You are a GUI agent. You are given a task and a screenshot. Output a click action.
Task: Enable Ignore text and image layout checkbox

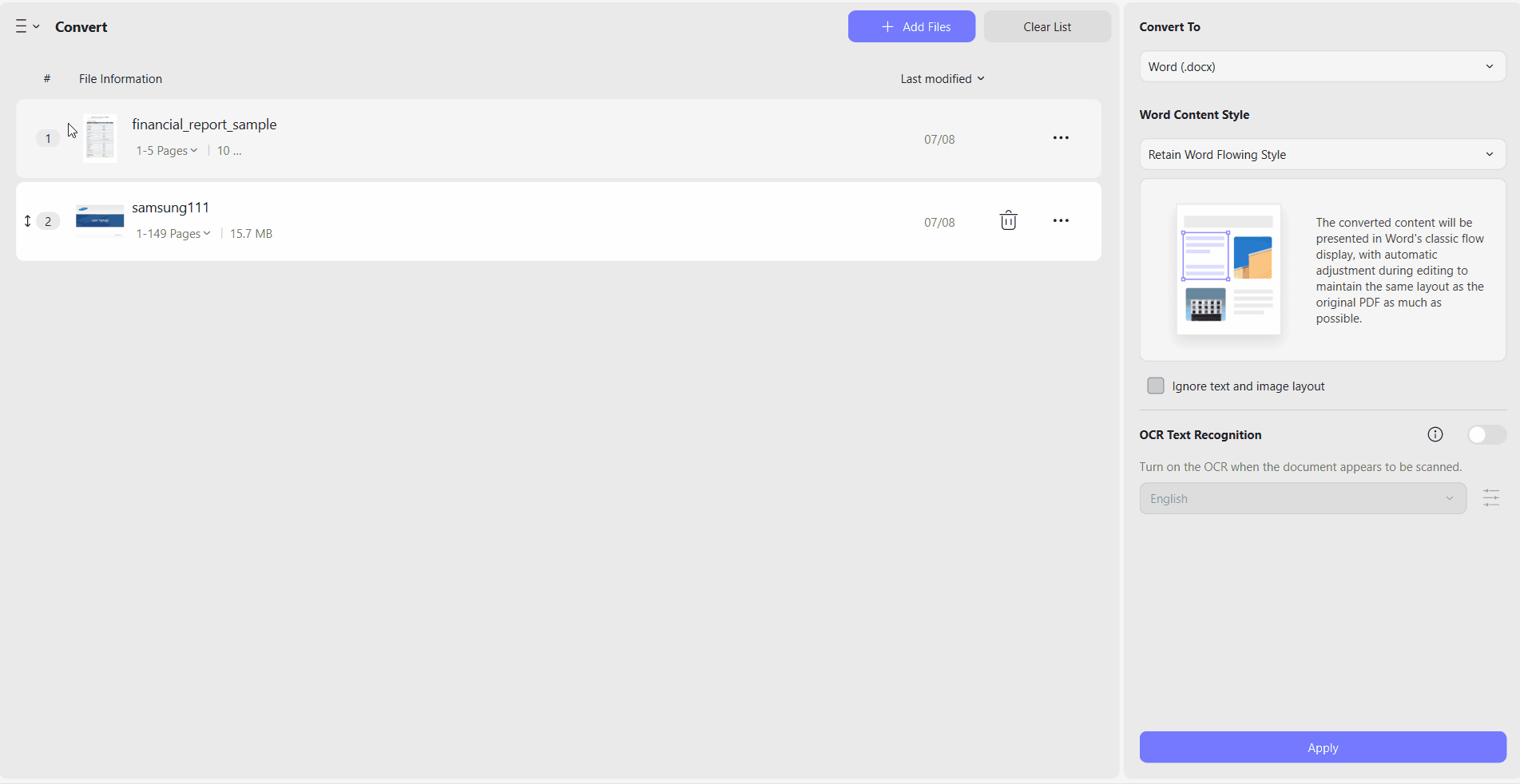pos(1156,386)
